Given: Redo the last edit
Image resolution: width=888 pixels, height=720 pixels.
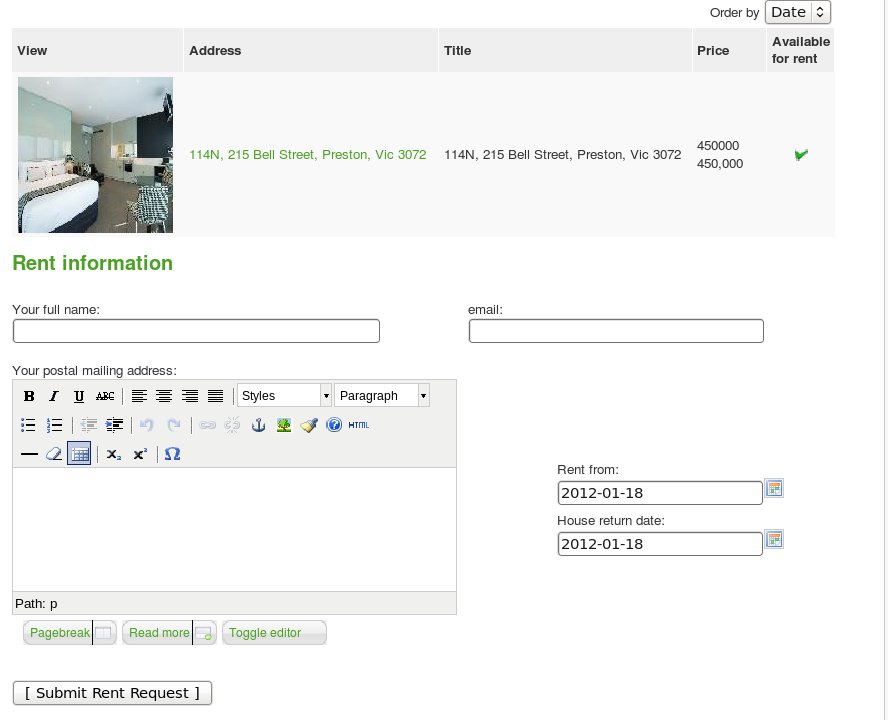Looking at the screenshot, I should tap(174, 425).
